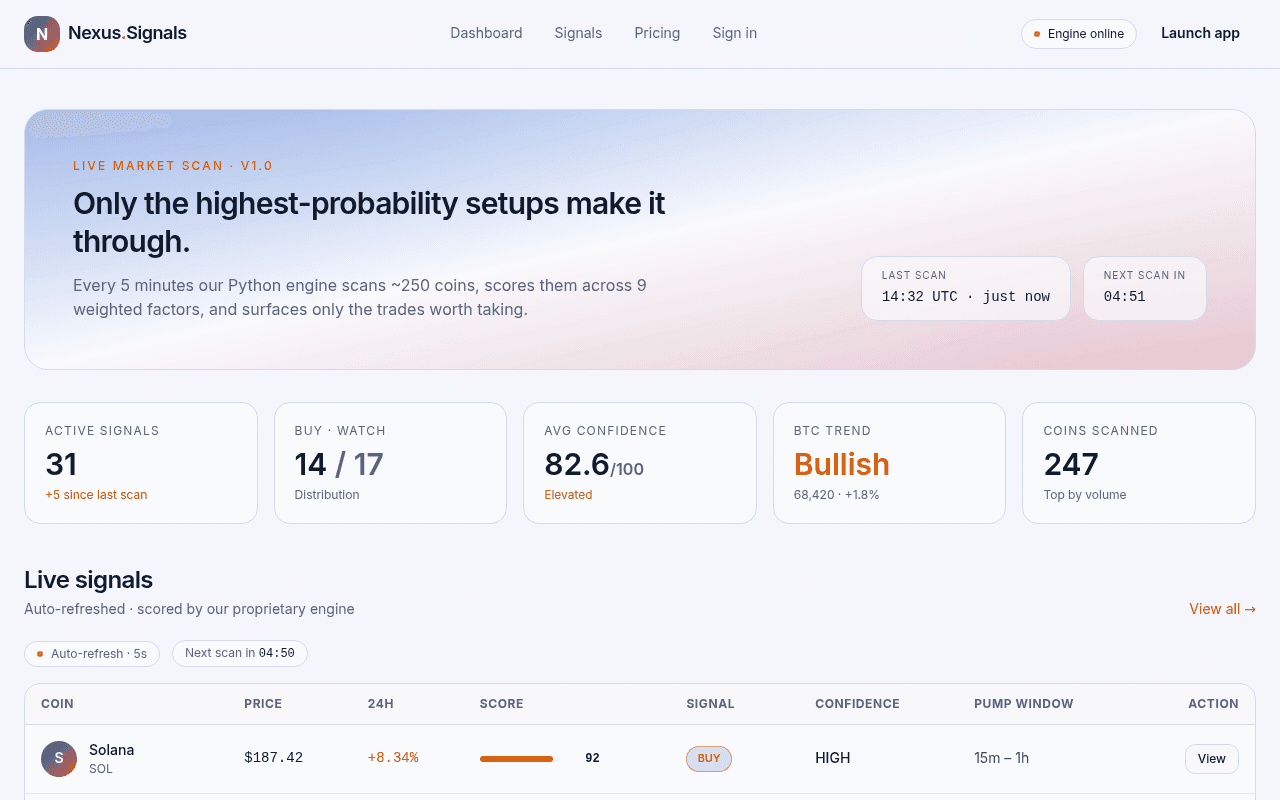Click the ACTION column header
The width and height of the screenshot is (1280, 800).
point(1213,704)
